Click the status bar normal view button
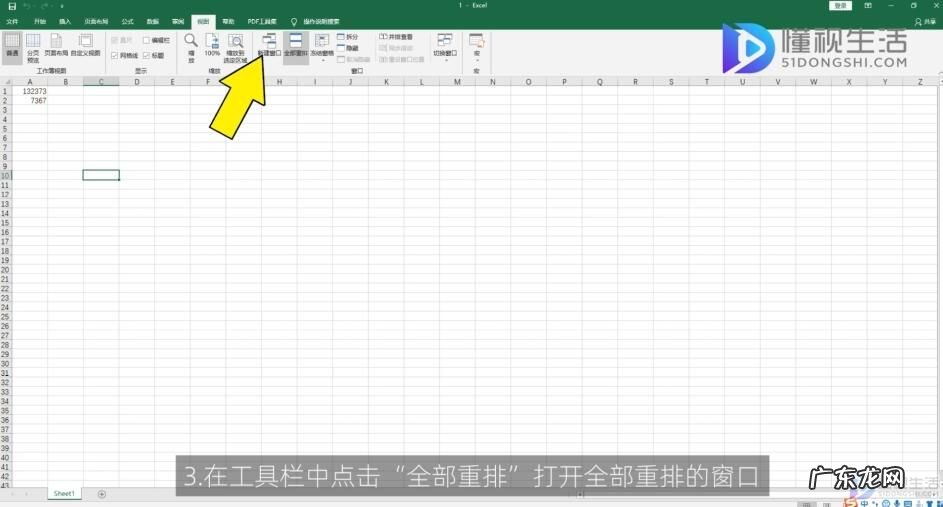943x507 pixels. point(806,504)
